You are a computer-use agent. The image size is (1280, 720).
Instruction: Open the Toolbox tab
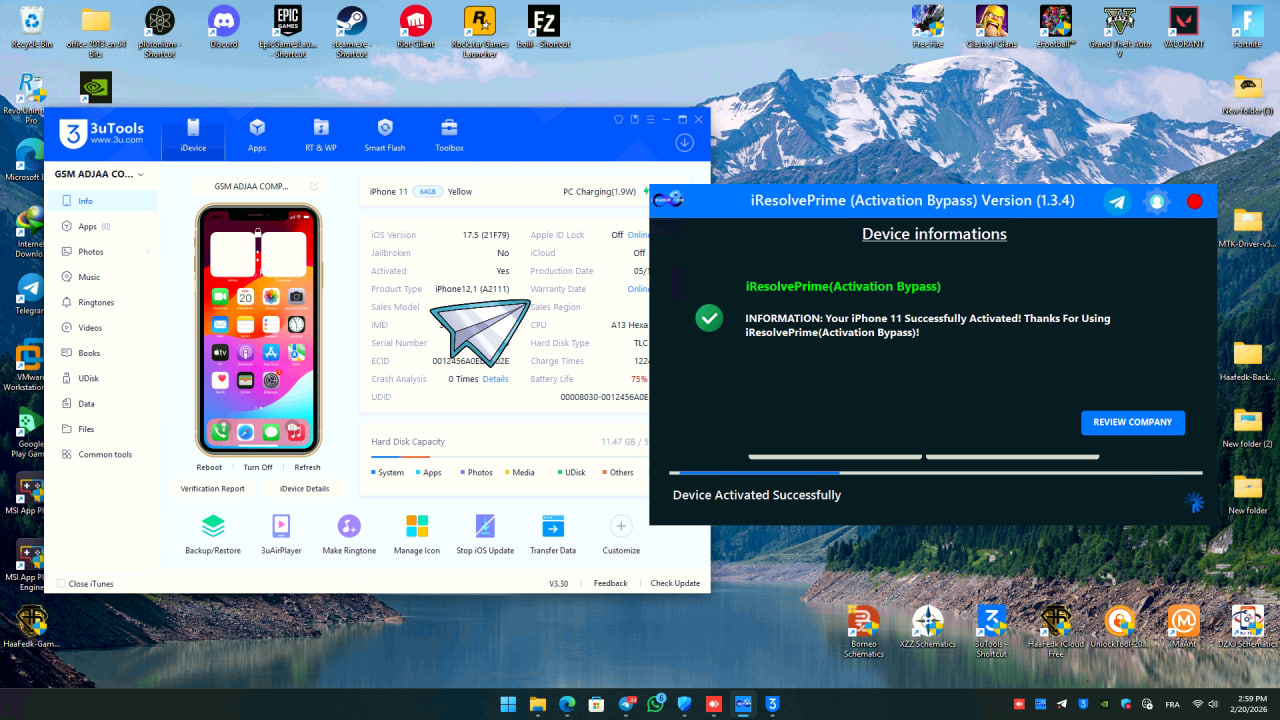tap(449, 135)
